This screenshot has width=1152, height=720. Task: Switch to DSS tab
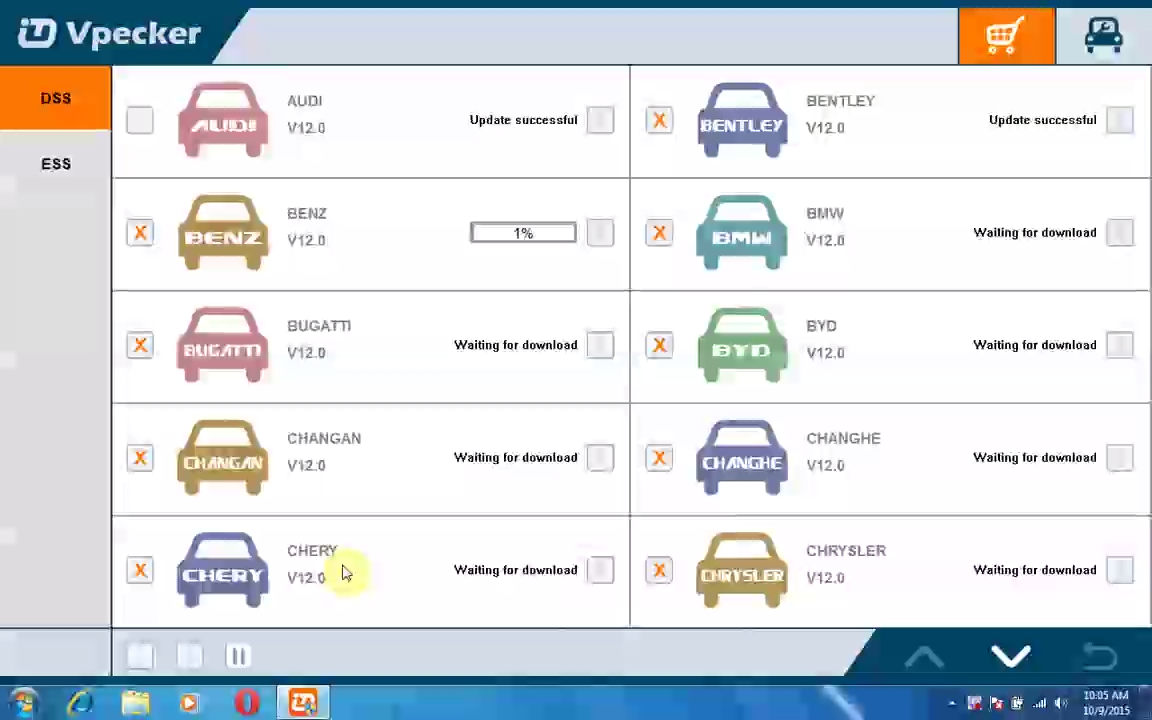(56, 98)
